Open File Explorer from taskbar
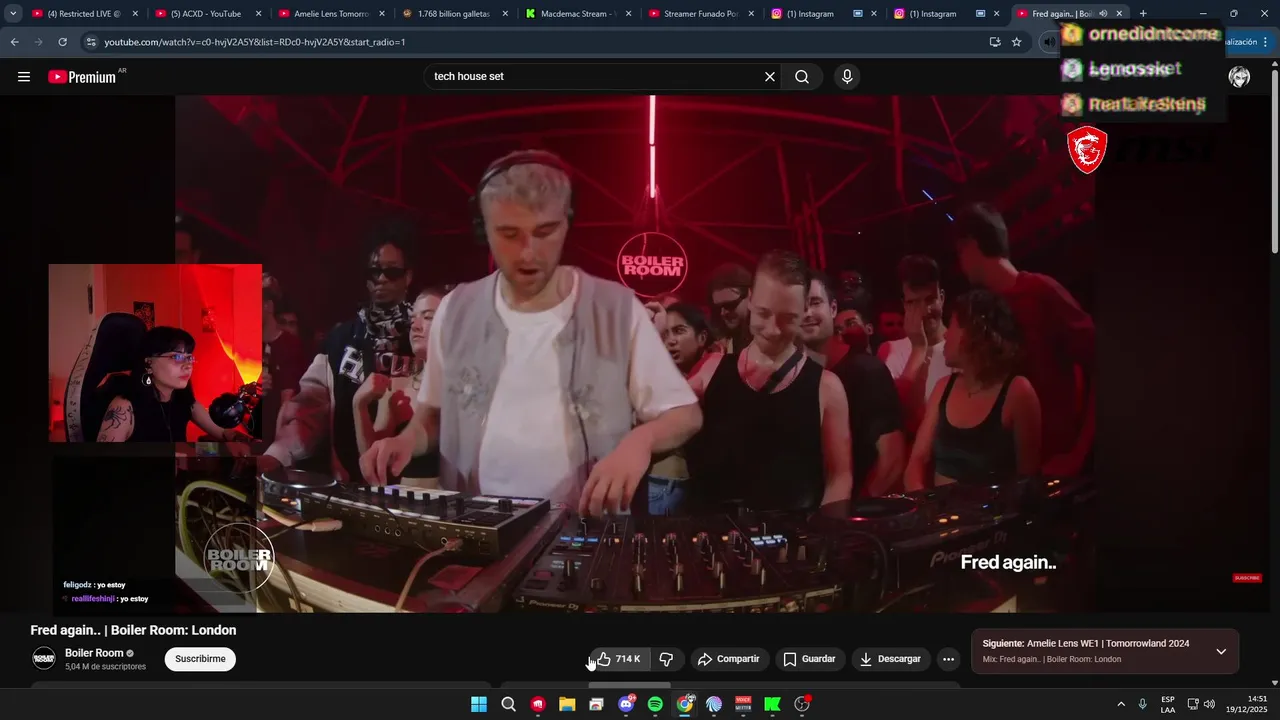Viewport: 1280px width, 720px height. tap(567, 705)
